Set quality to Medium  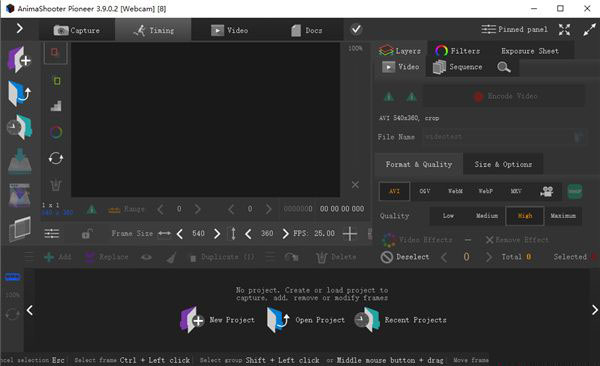(x=487, y=216)
